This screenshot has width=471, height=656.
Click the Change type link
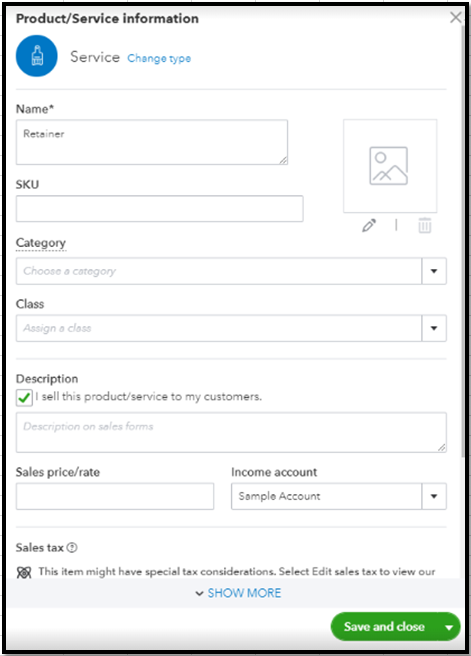(159, 58)
